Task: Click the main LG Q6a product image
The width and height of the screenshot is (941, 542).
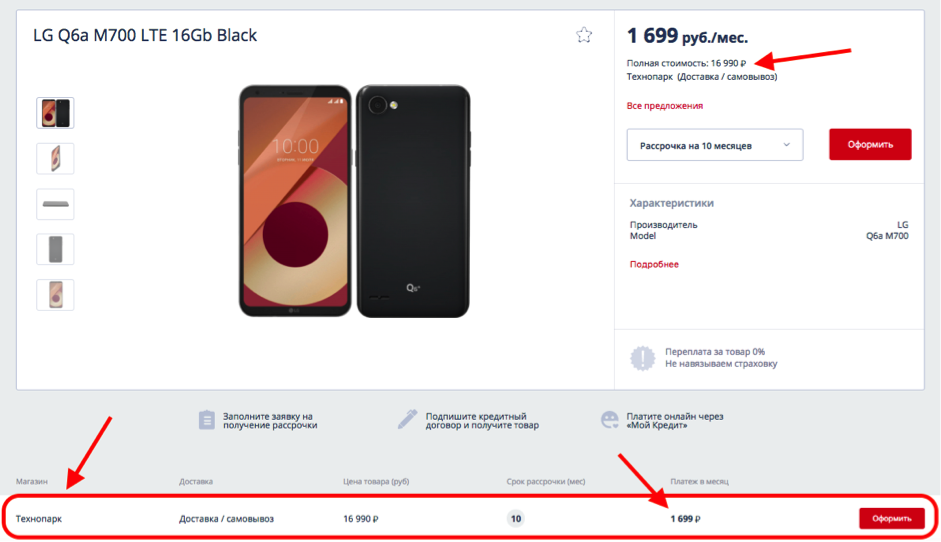Action: (x=354, y=201)
